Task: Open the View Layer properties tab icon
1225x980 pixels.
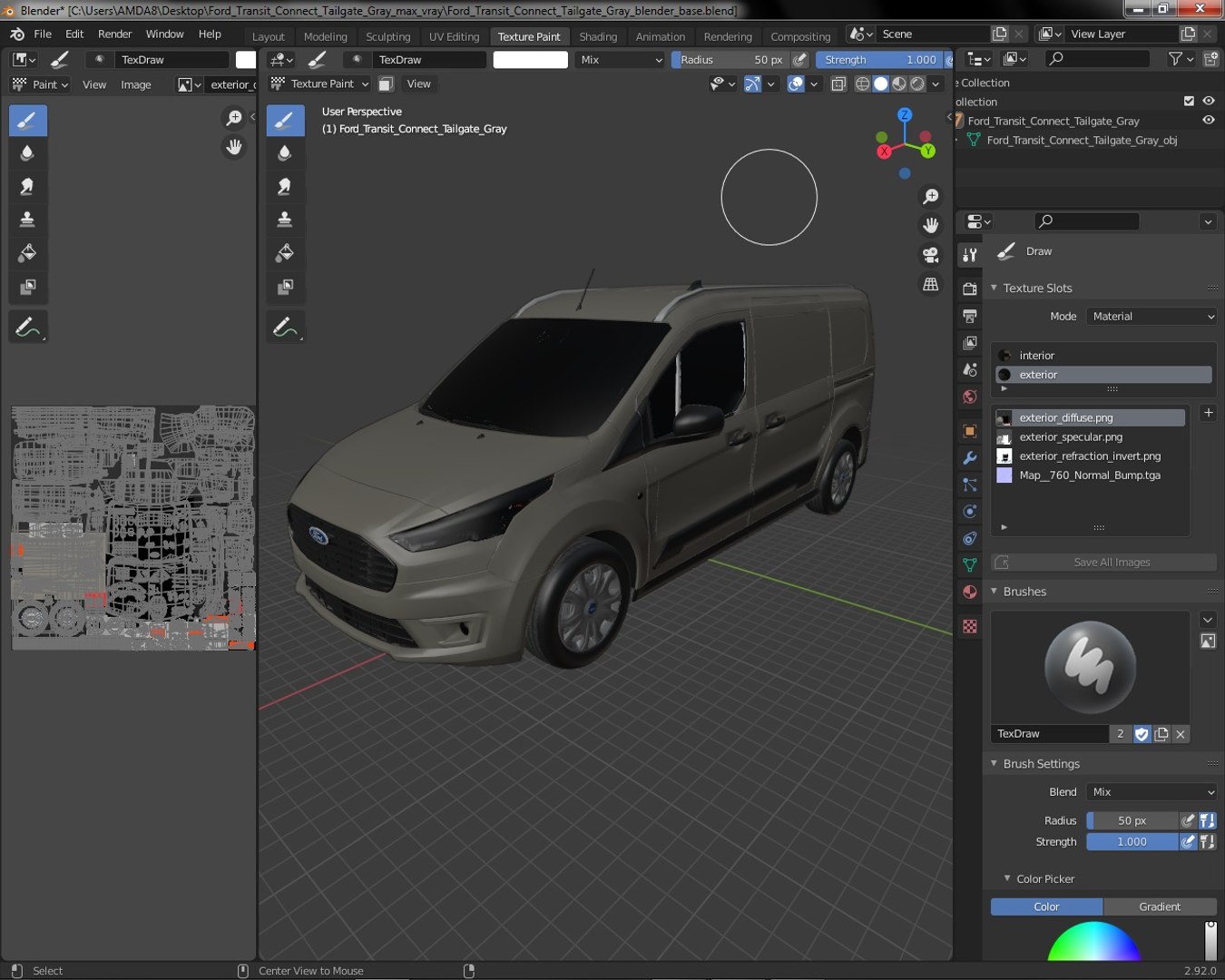Action: click(970, 343)
